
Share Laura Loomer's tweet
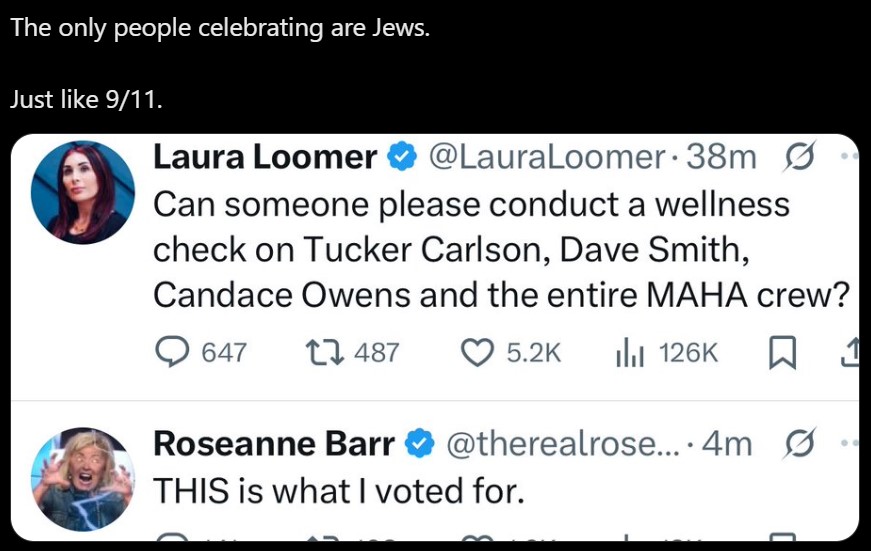852,353
